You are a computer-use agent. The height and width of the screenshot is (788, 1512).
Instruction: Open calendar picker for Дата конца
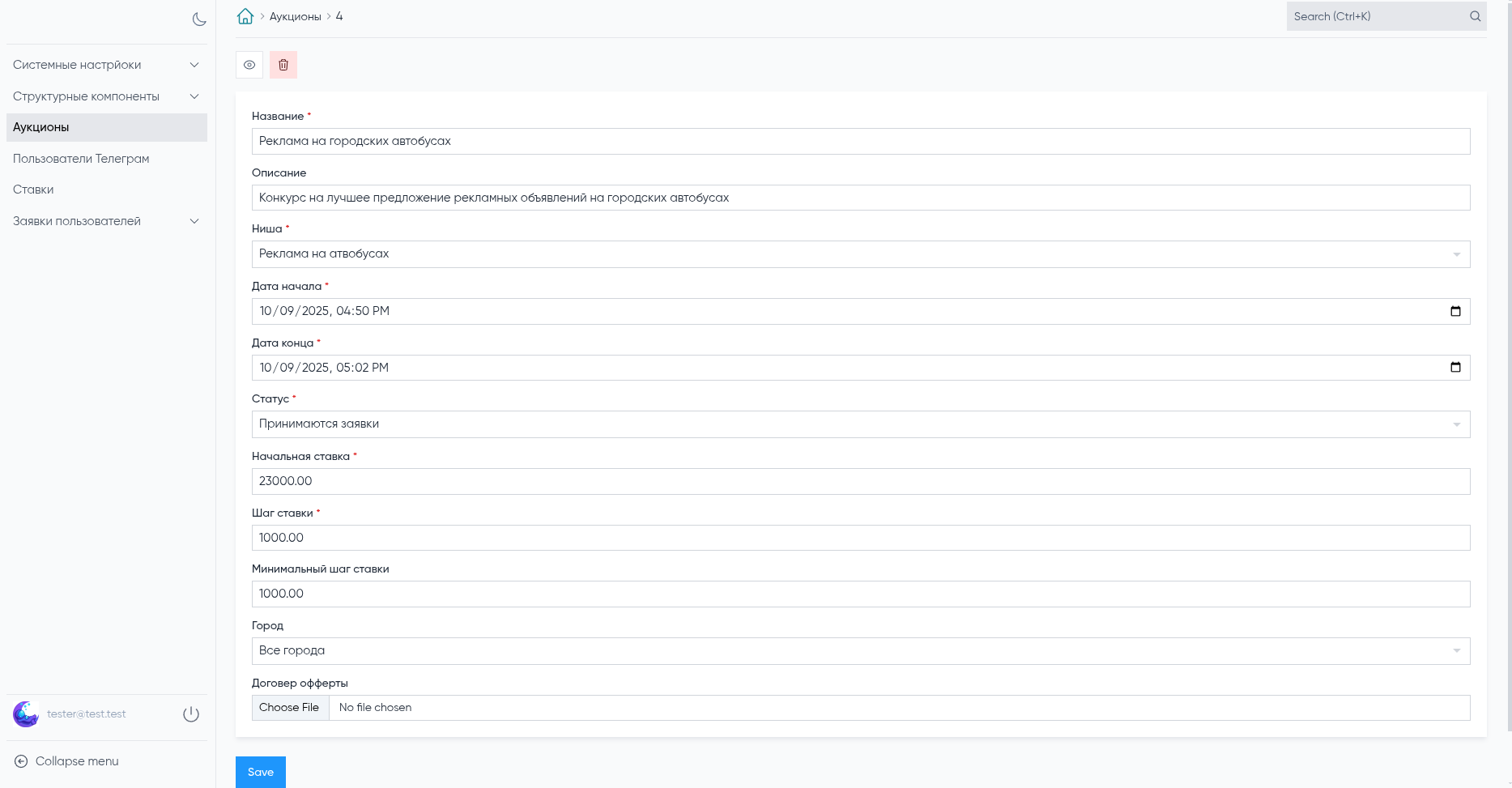1455,368
